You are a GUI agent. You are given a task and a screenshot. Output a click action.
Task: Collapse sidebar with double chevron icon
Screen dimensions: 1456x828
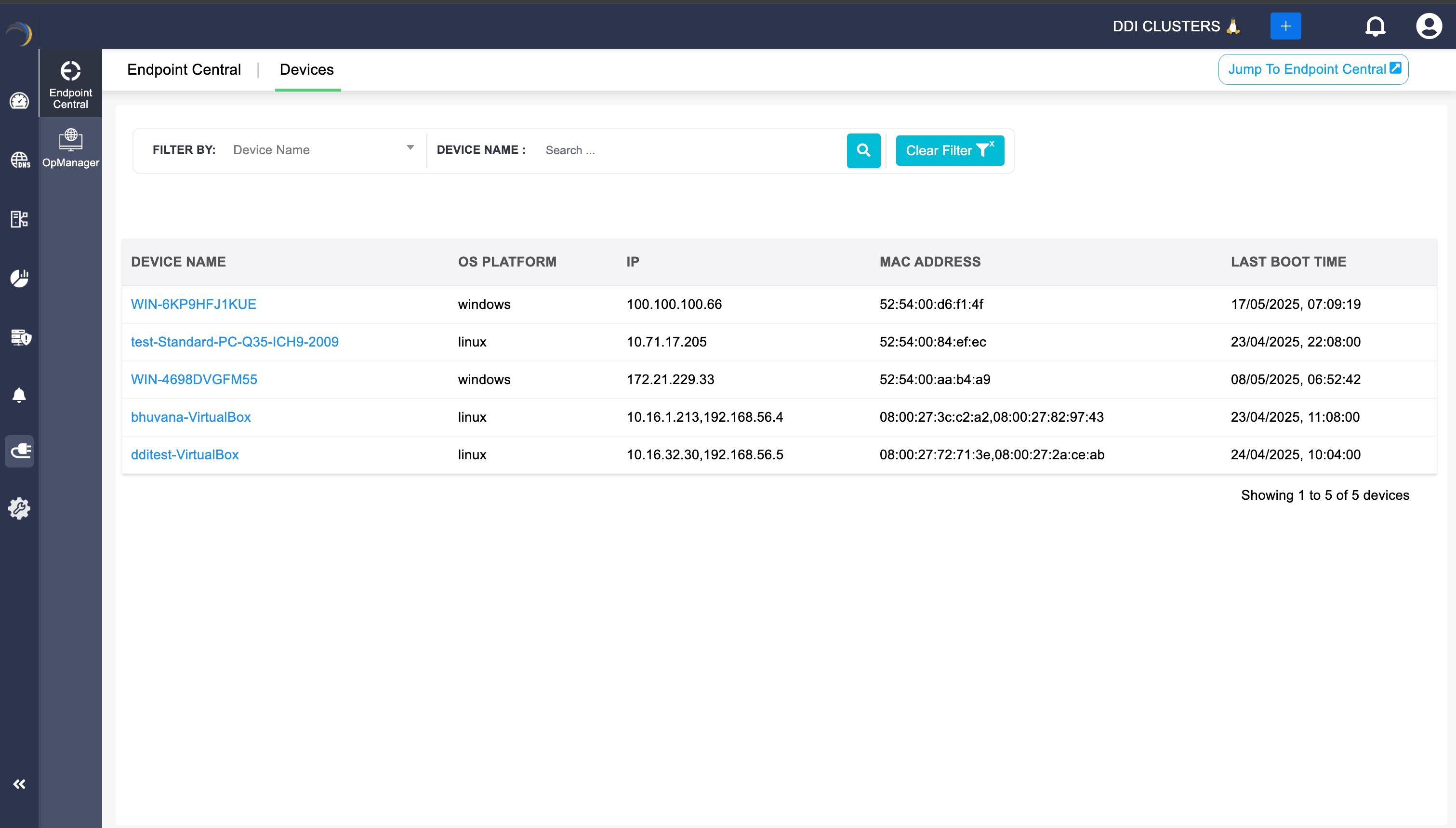(x=19, y=784)
